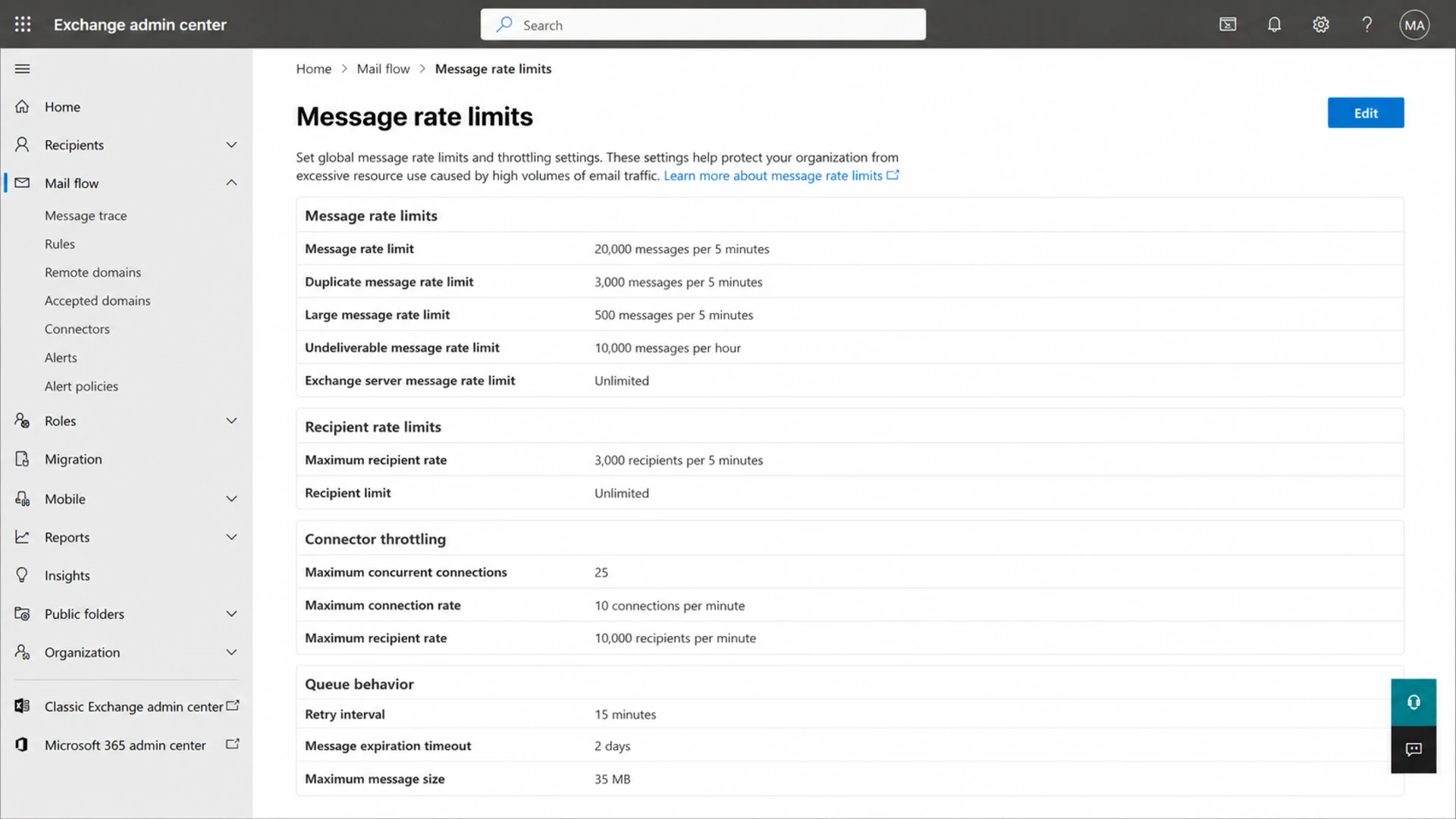This screenshot has width=1456, height=819.
Task: Click the search magnifier icon
Action: click(504, 24)
